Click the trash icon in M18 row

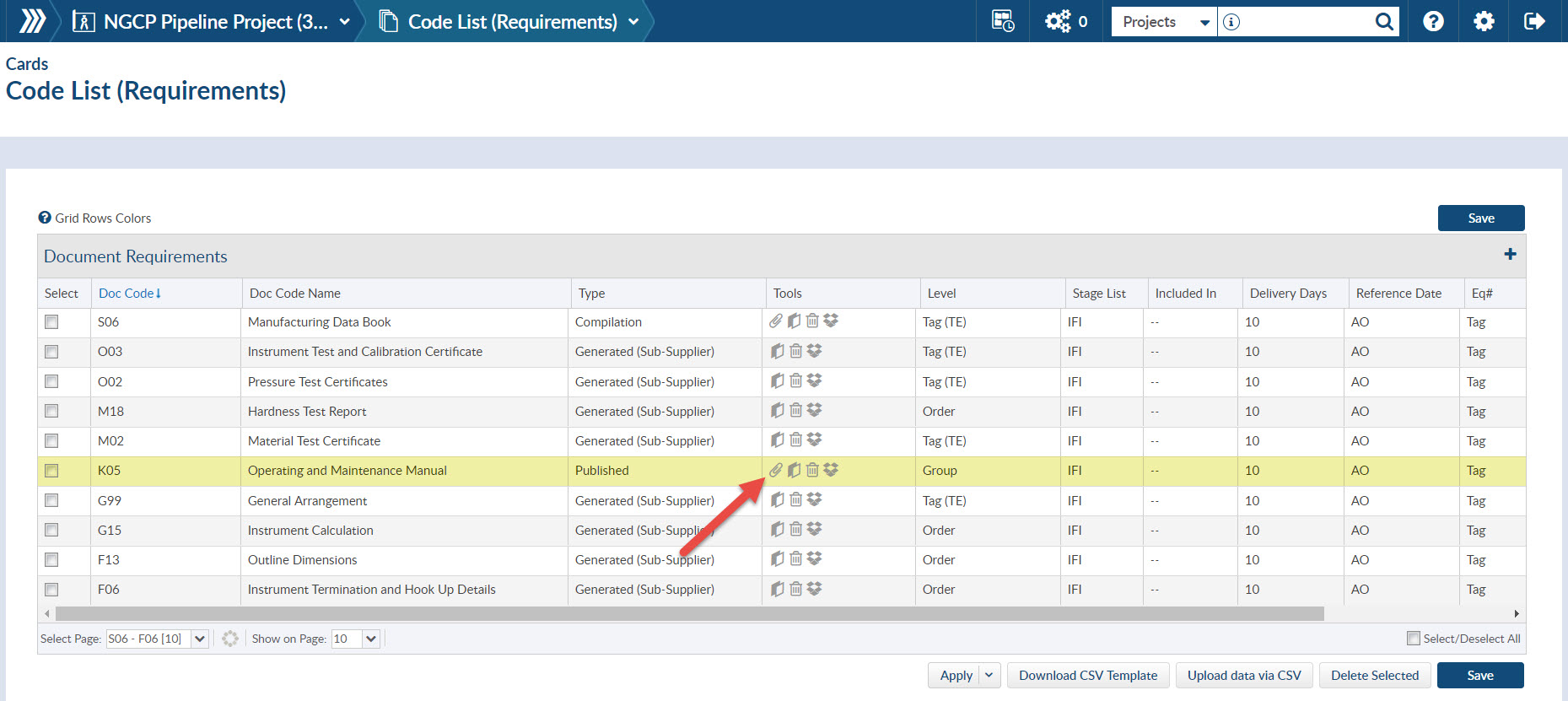795,410
